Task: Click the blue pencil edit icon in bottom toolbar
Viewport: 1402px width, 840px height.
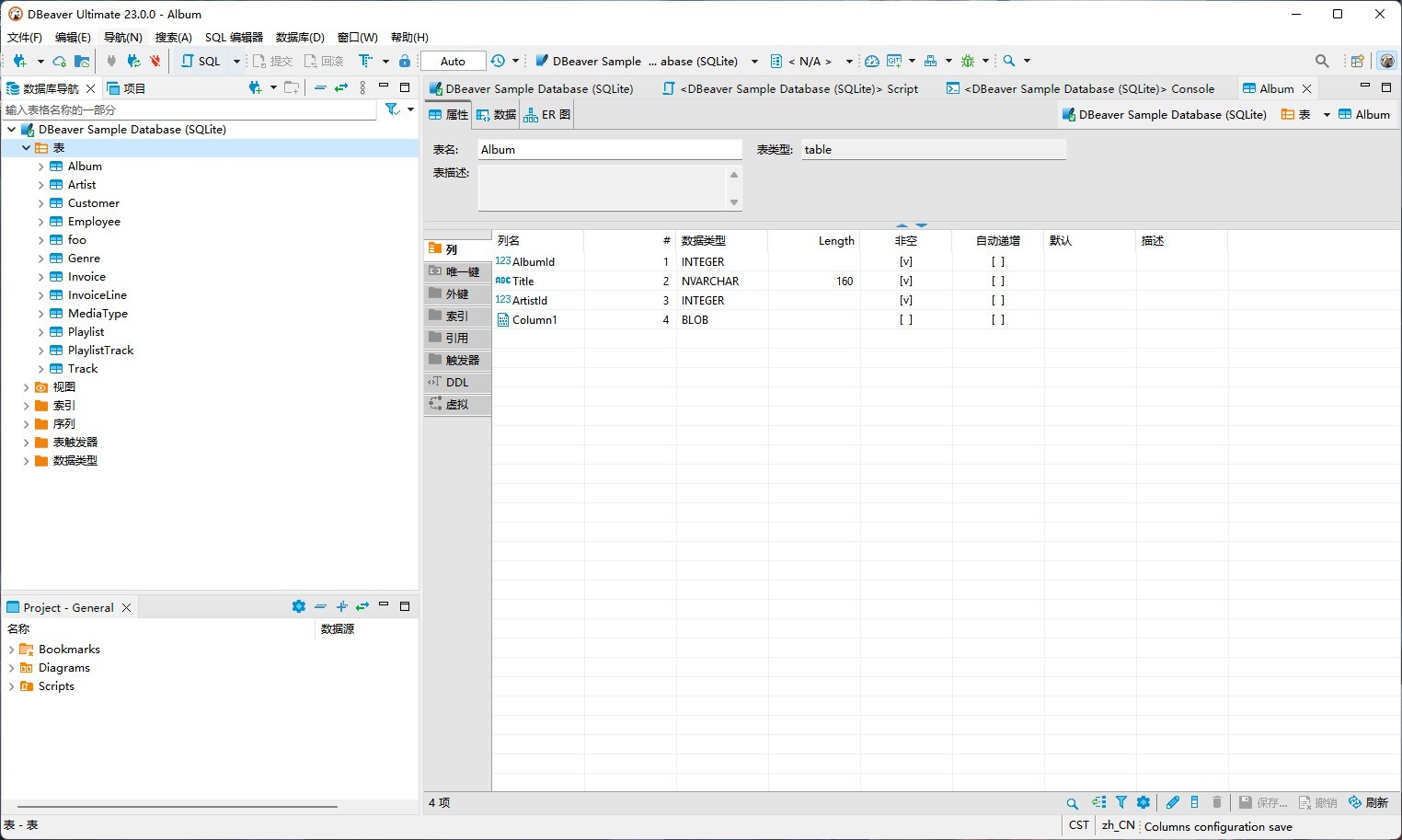Action: tap(1173, 802)
